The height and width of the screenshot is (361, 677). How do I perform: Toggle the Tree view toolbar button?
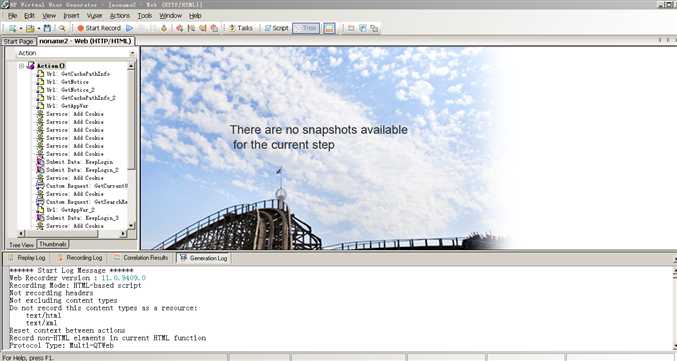[306, 28]
